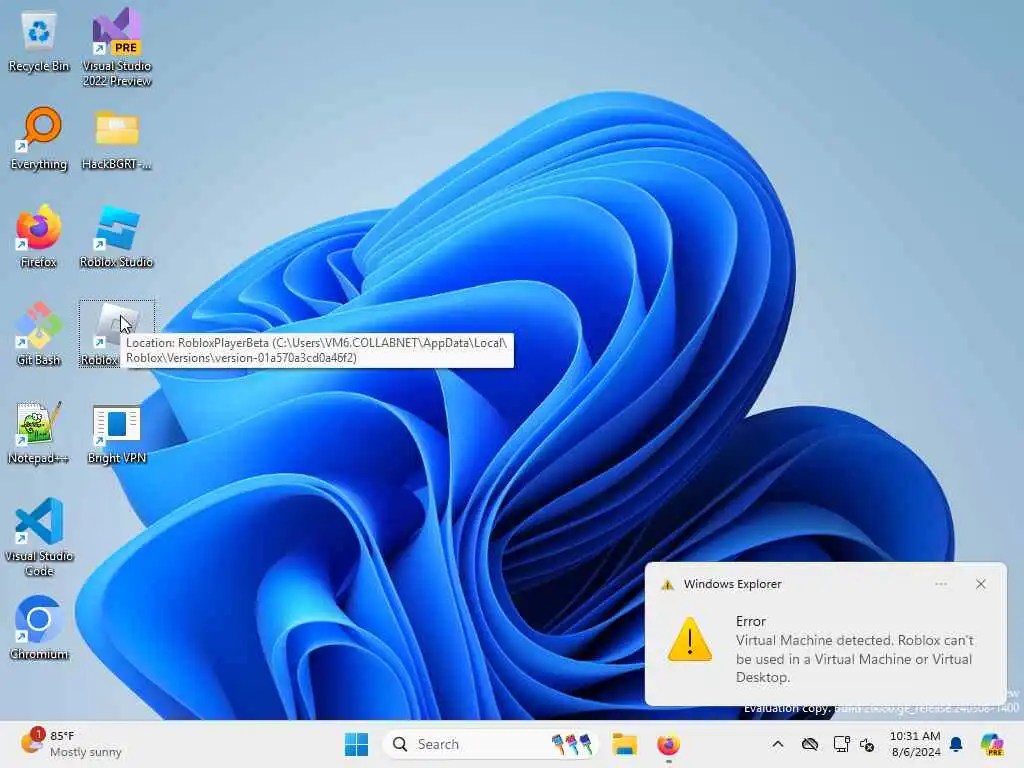Open the Chromium desktop shortcut

pyautogui.click(x=39, y=628)
